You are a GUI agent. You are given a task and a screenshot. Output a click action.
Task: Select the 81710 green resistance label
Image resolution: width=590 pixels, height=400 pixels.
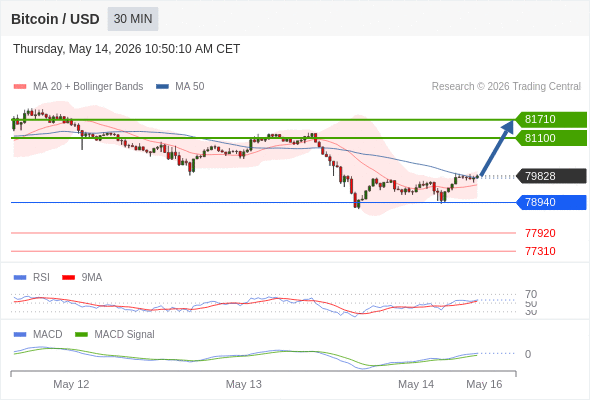coord(552,119)
